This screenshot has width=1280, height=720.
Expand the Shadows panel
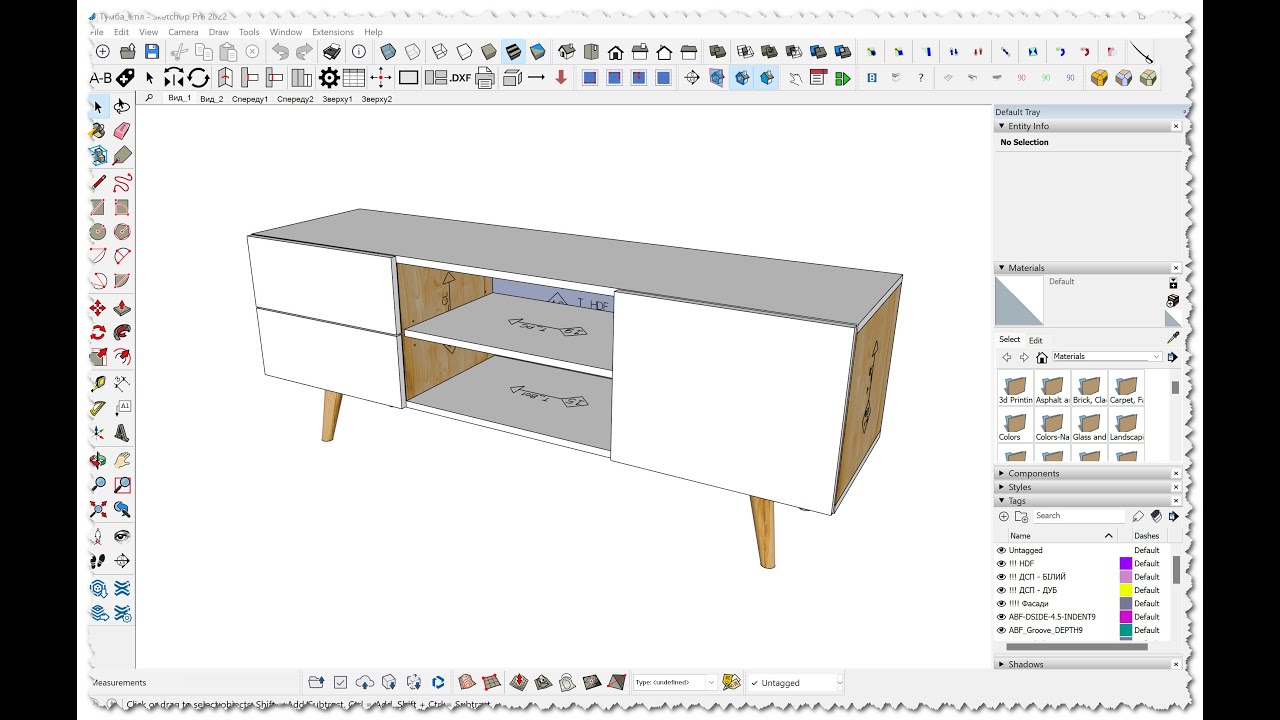pyautogui.click(x=1001, y=664)
